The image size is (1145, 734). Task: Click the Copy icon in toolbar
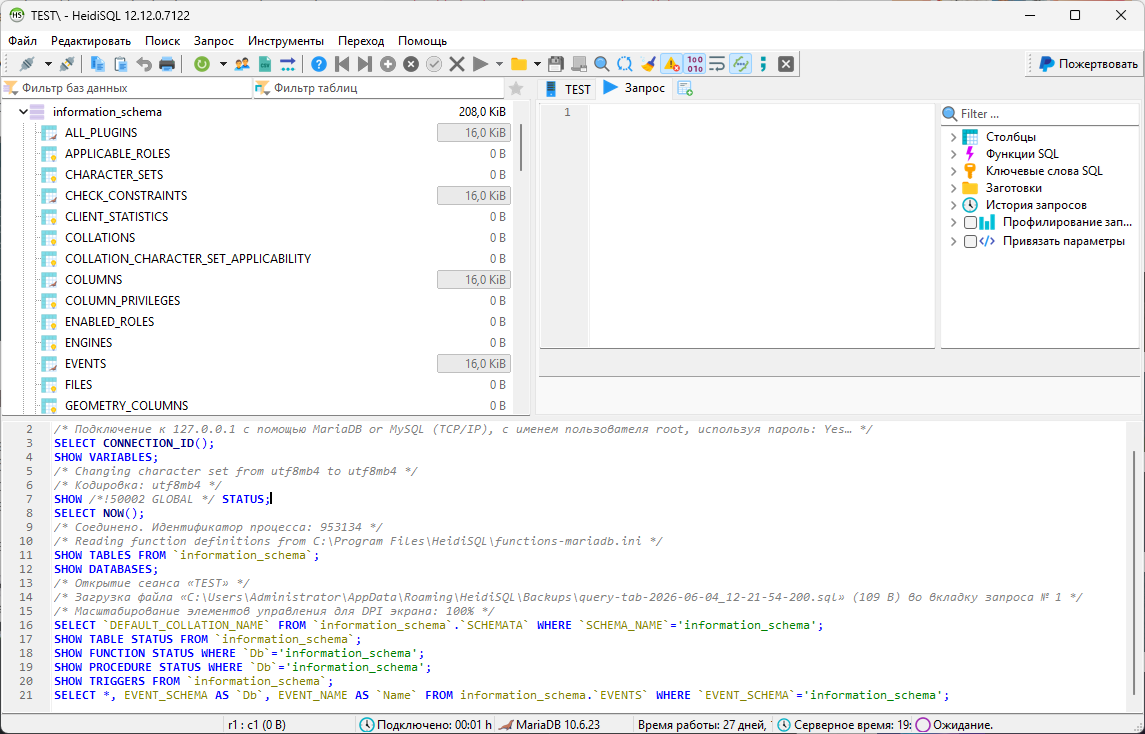(x=97, y=64)
